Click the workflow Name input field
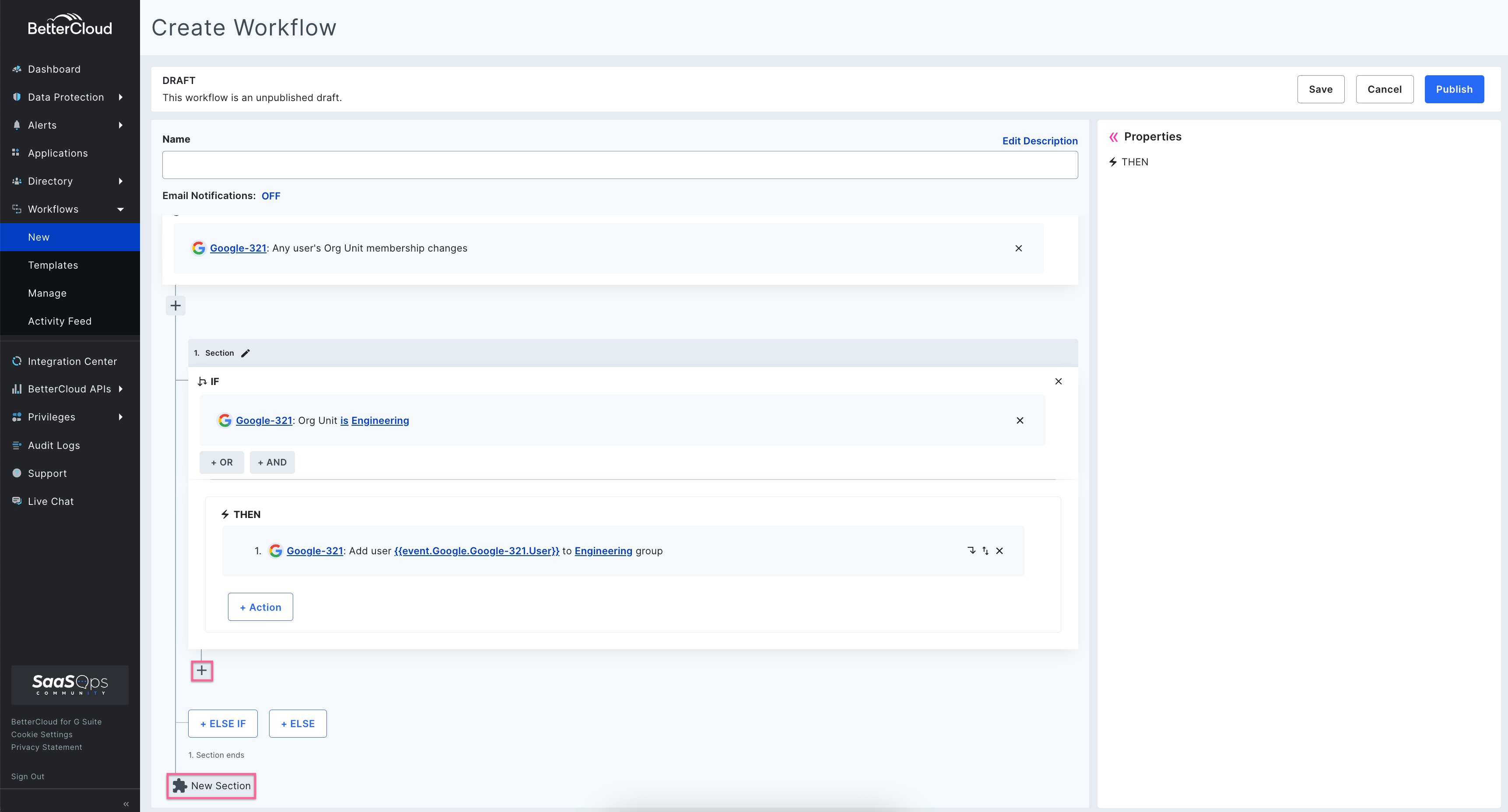 (x=619, y=165)
